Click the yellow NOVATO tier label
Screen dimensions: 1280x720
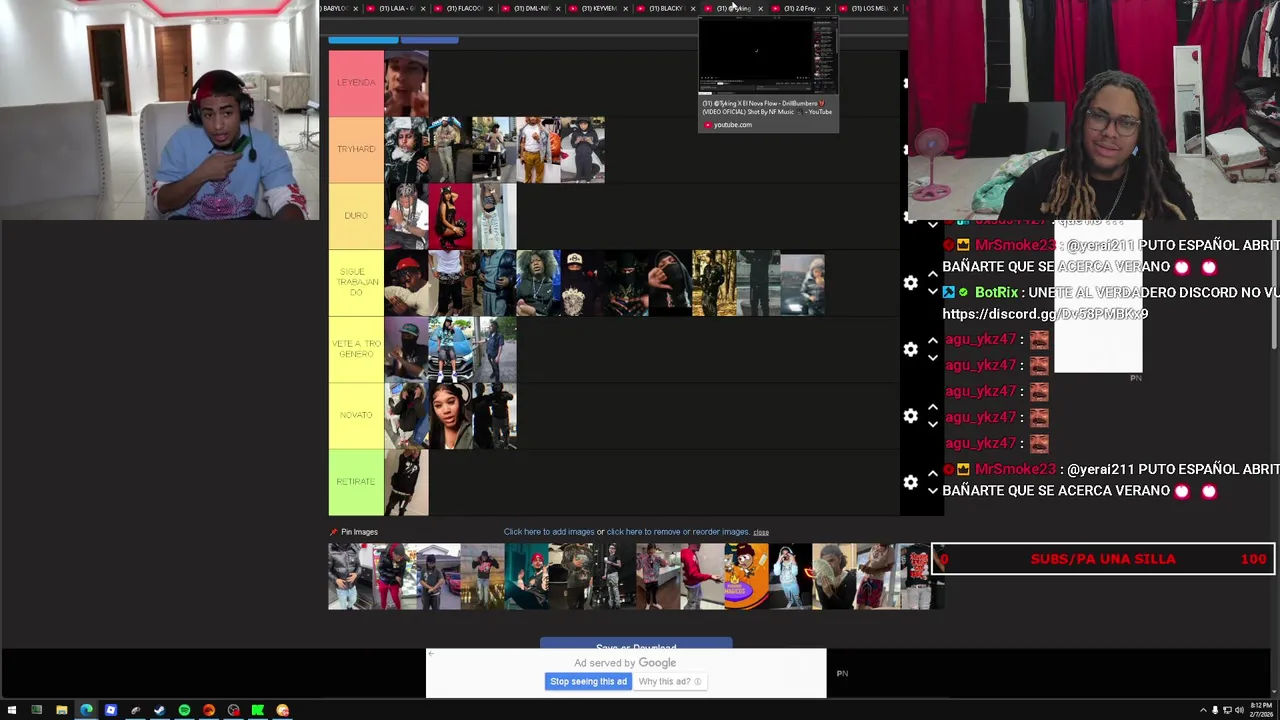coord(356,415)
